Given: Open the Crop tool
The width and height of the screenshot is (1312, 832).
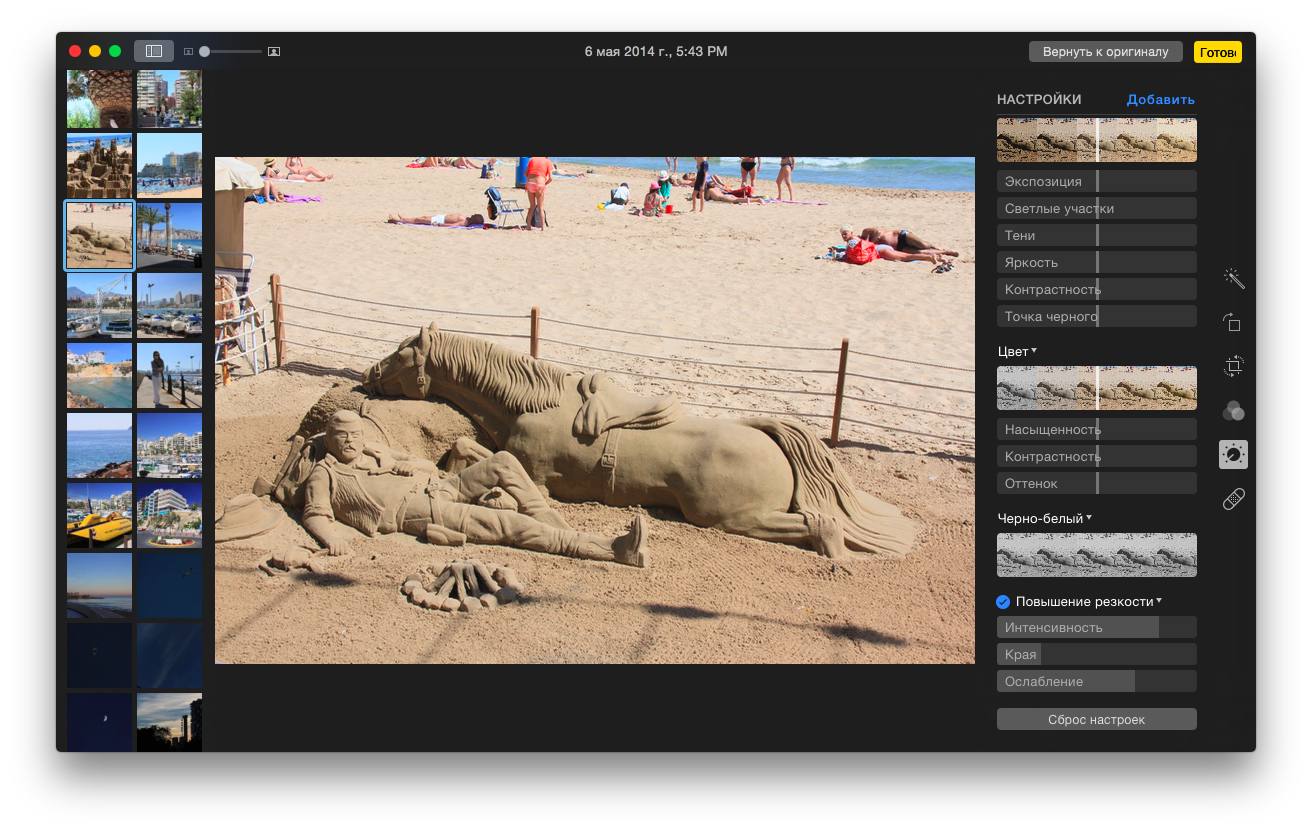Looking at the screenshot, I should [1233, 366].
